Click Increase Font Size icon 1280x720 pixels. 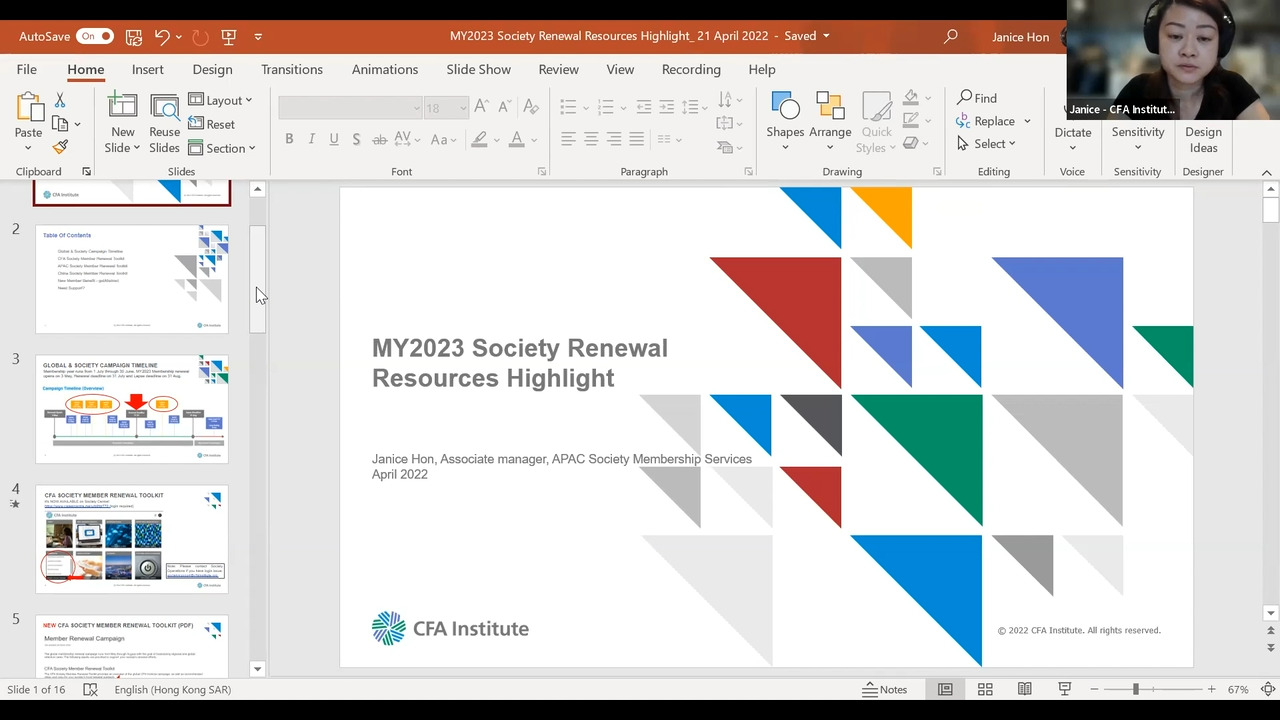(482, 106)
